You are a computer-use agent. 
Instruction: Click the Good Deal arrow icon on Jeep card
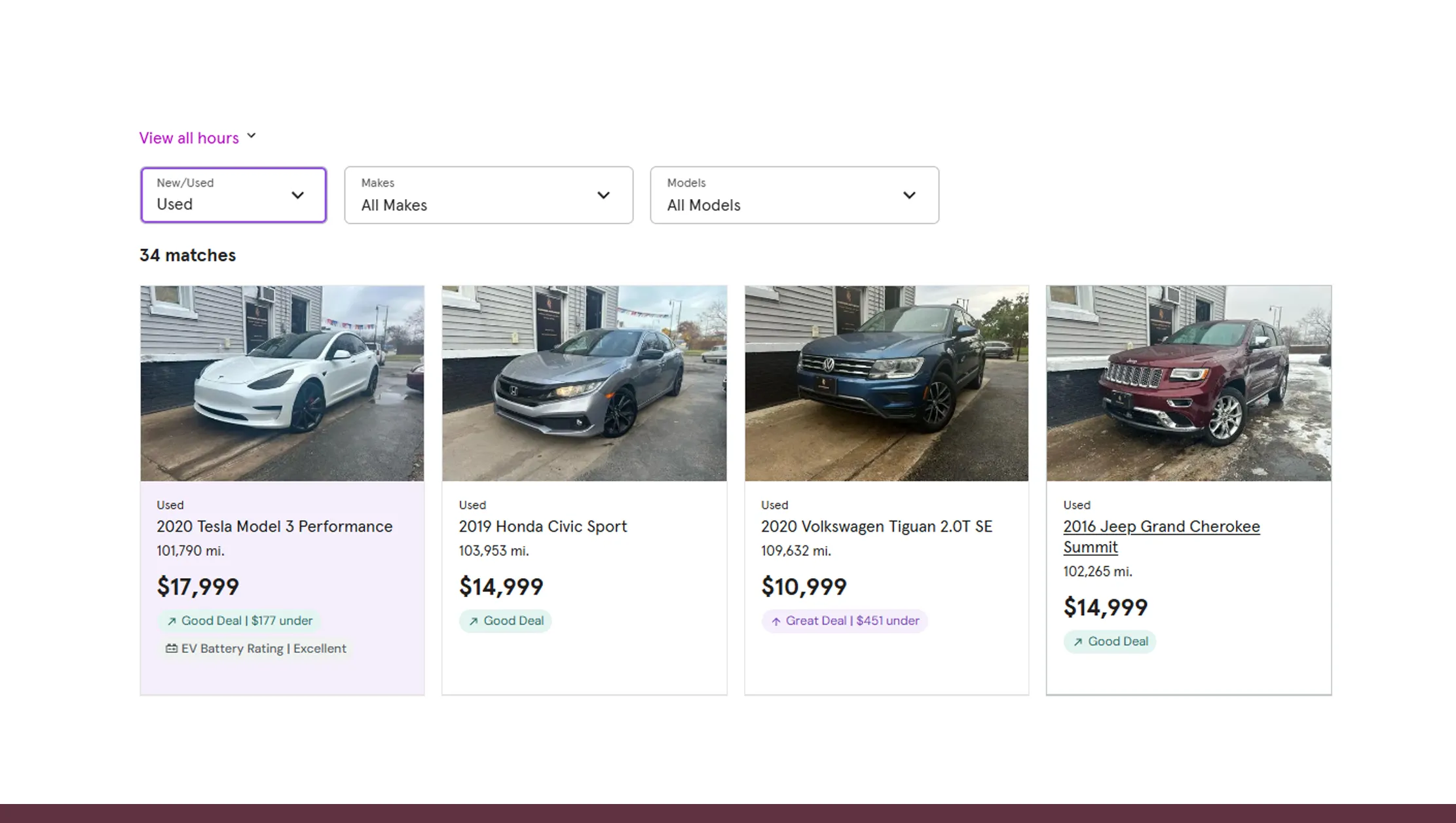tap(1078, 642)
